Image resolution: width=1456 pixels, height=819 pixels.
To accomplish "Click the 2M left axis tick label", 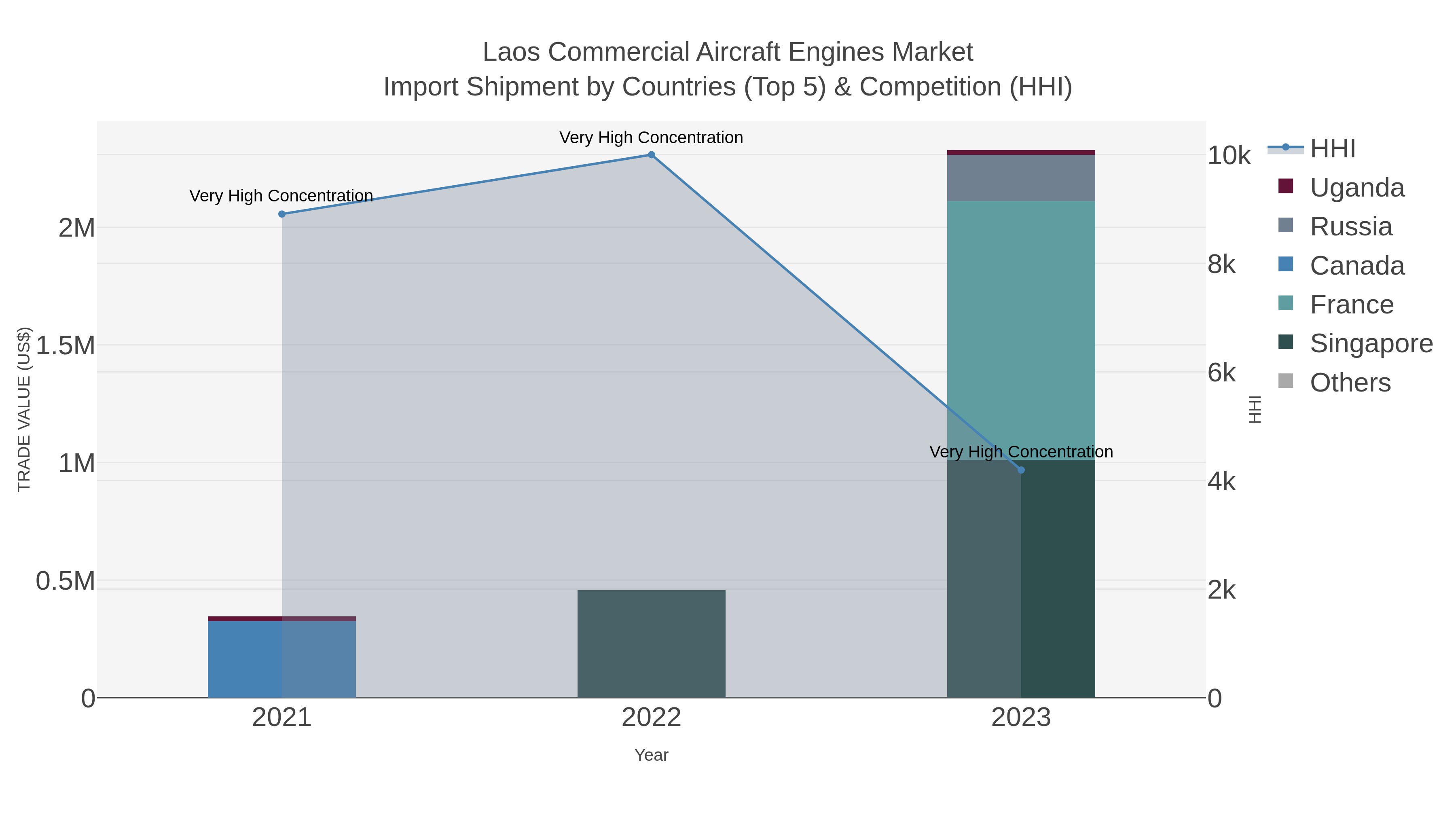I will pos(77,228).
